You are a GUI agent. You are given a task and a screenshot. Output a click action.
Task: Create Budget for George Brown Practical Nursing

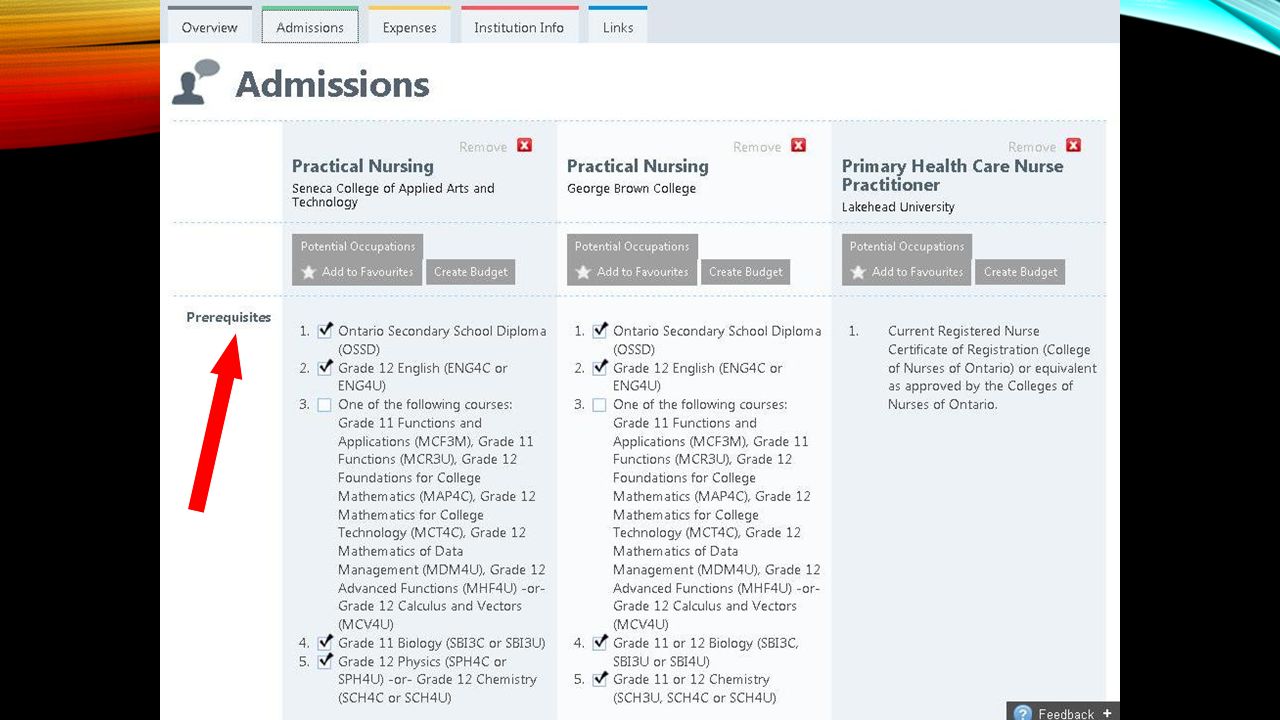tap(745, 272)
